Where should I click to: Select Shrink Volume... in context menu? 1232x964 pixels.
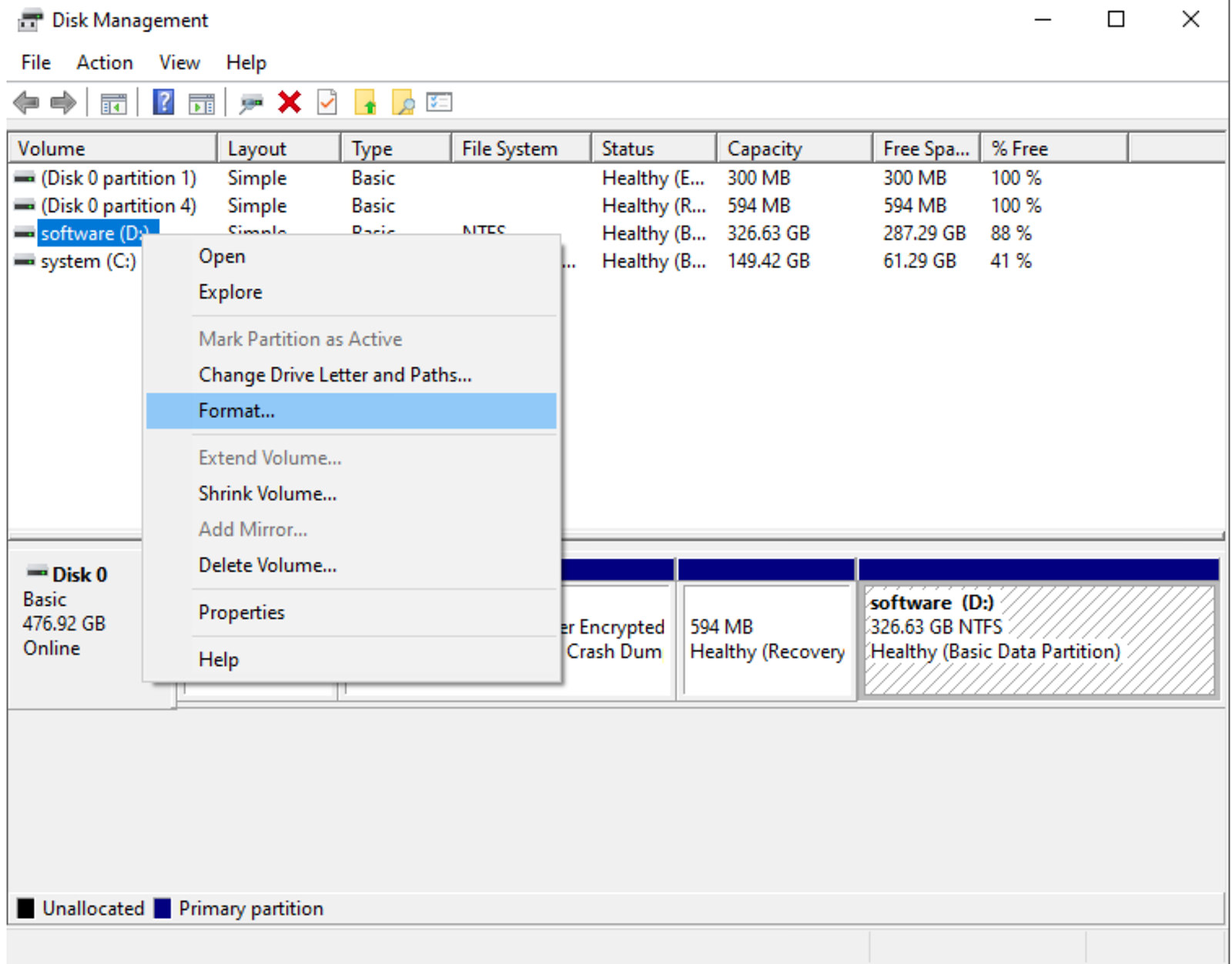pos(351,494)
